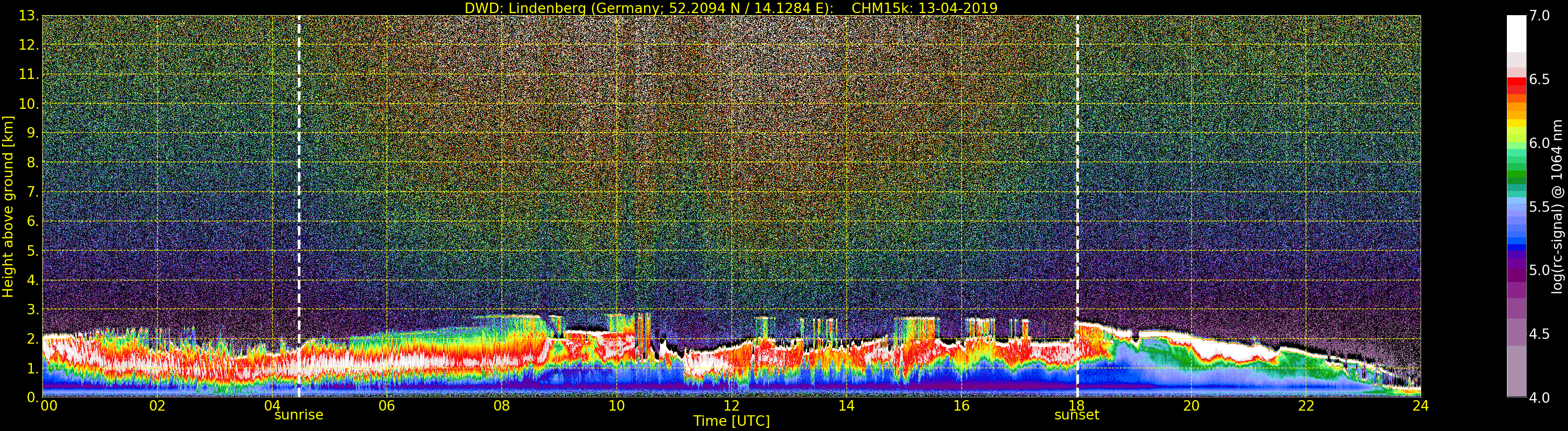Click the "5.5" colorbar tick label

point(1539,207)
